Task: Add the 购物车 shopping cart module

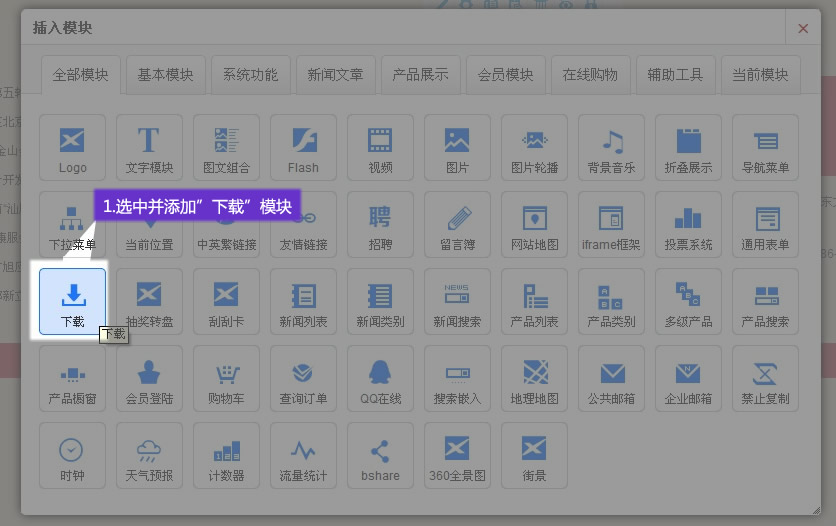Action: [226, 379]
